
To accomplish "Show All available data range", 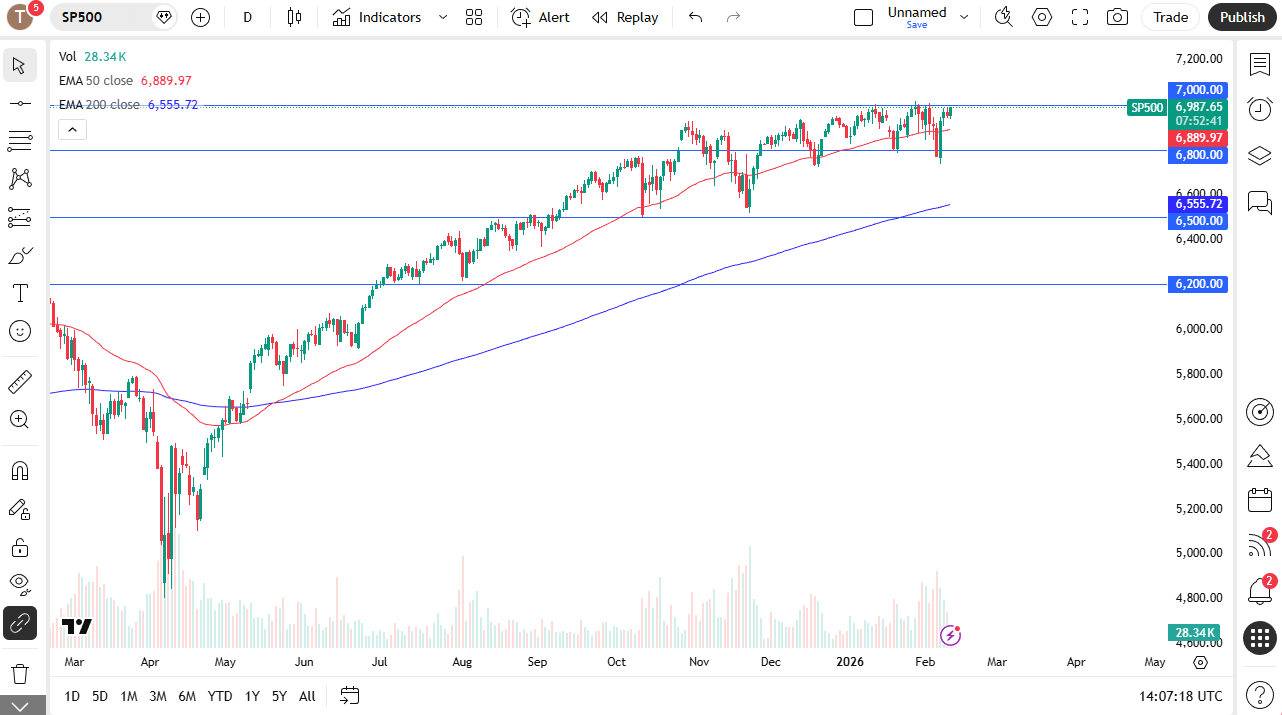I will point(307,696).
